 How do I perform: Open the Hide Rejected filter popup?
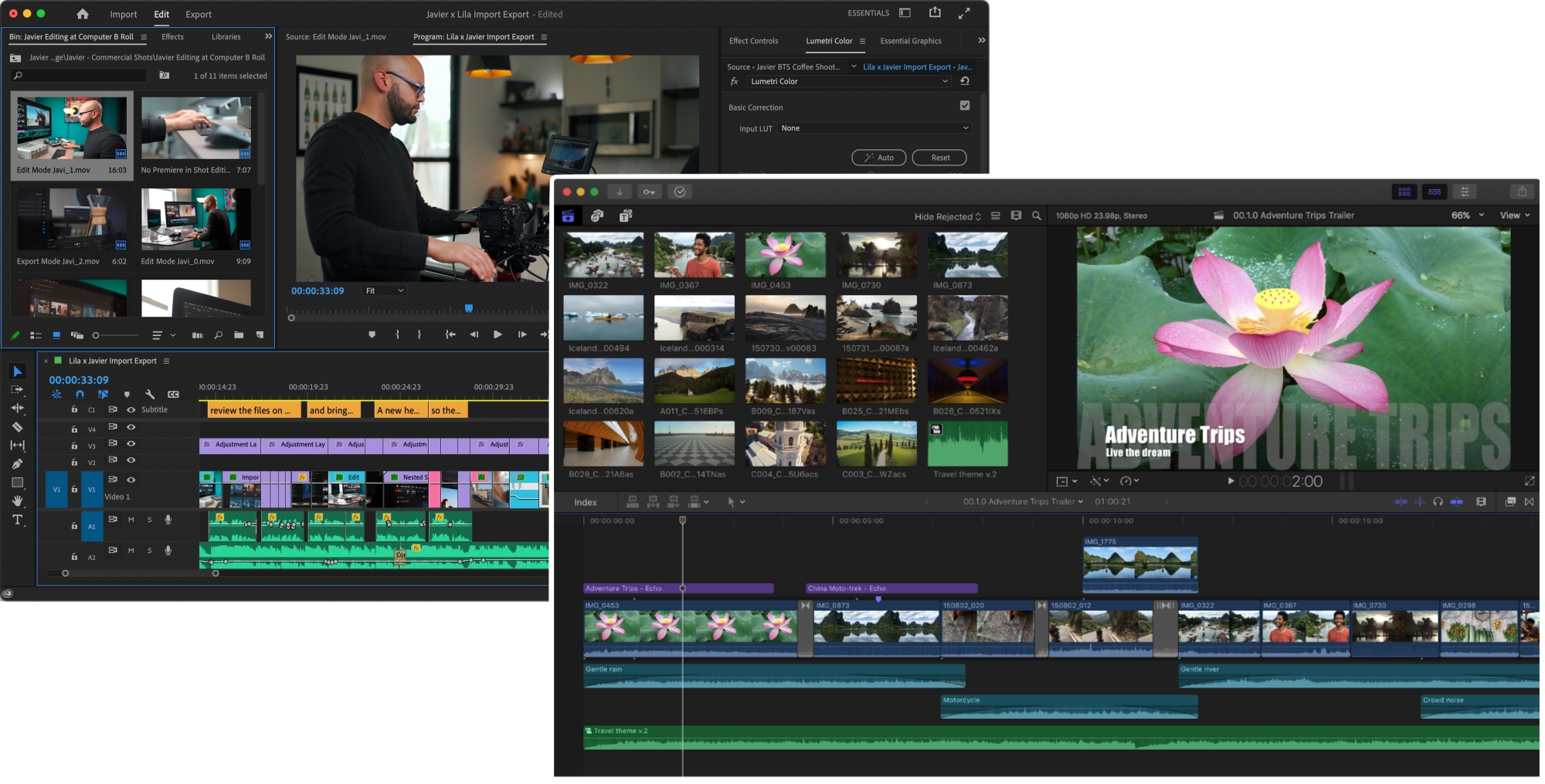click(x=948, y=216)
